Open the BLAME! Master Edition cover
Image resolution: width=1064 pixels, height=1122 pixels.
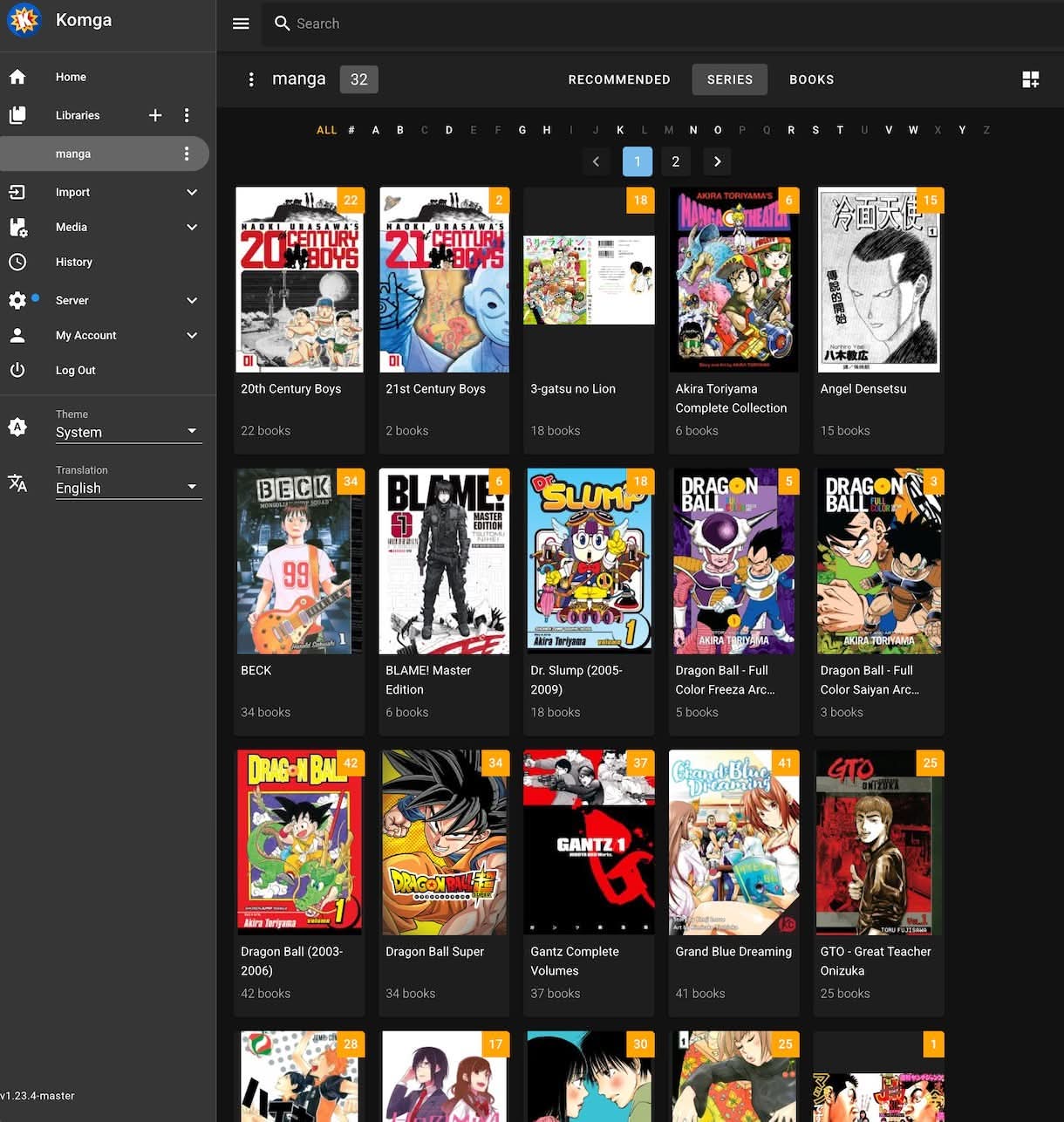pos(444,561)
